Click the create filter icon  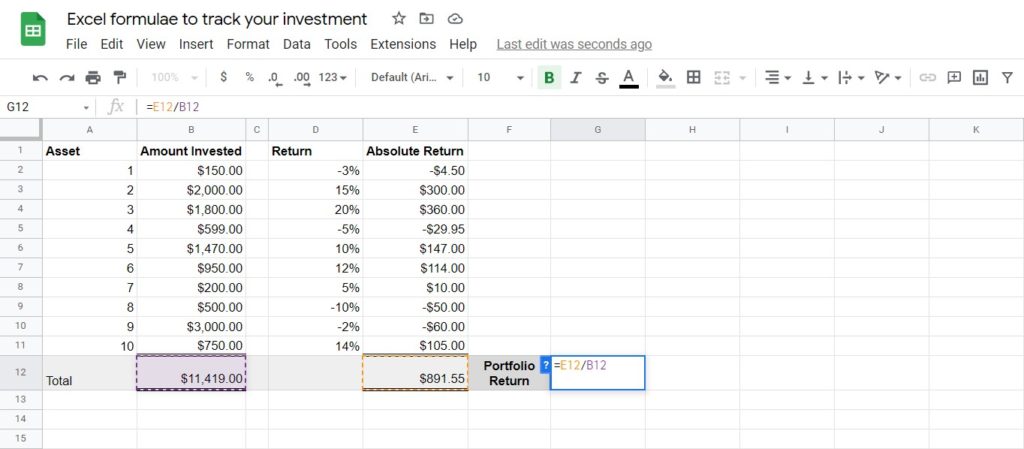click(1006, 78)
